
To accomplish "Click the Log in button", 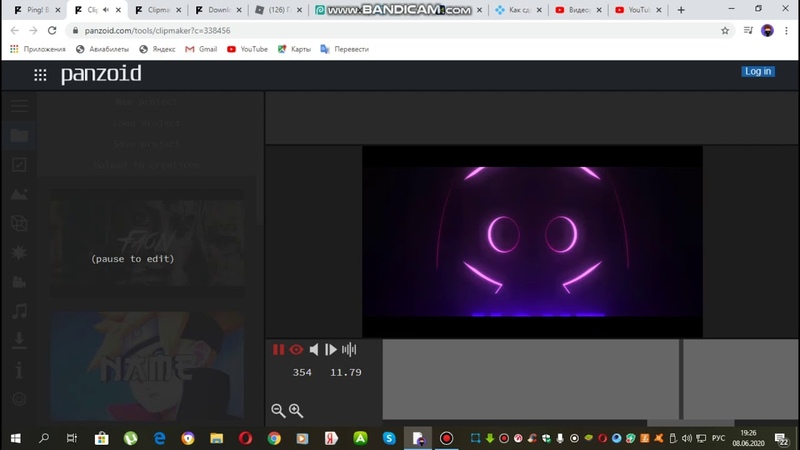I will click(x=758, y=71).
